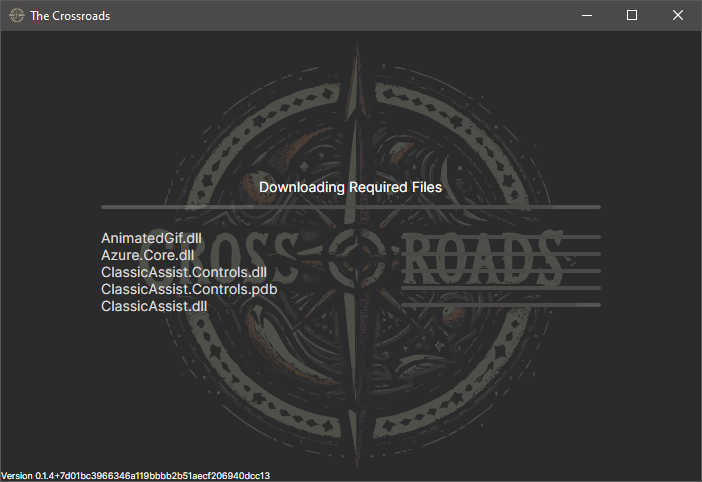The image size is (702, 482).
Task: Click the overall download progress bar under heading
Action: coord(350,207)
